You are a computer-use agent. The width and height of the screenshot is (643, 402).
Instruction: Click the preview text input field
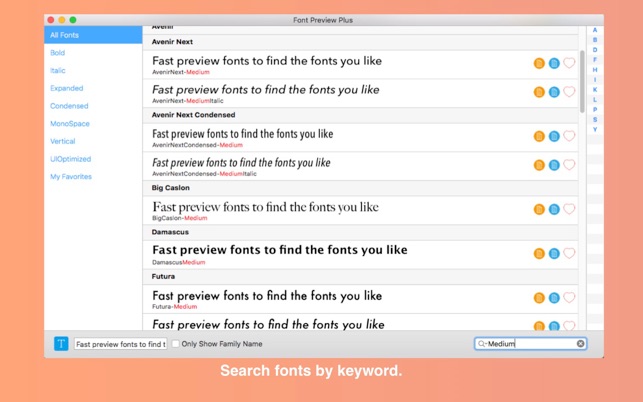click(121, 344)
